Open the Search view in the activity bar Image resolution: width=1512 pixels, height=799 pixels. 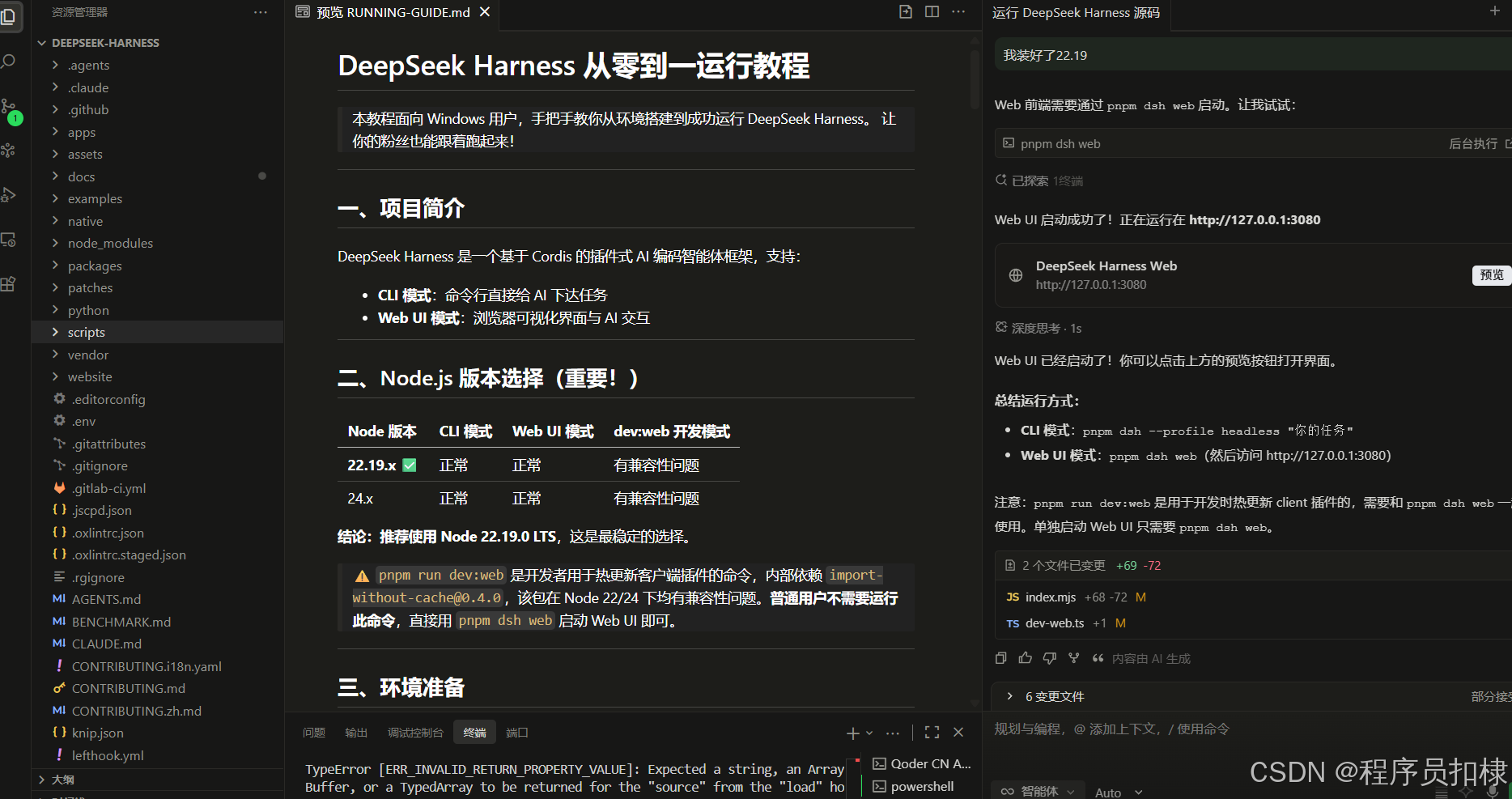(x=8, y=62)
